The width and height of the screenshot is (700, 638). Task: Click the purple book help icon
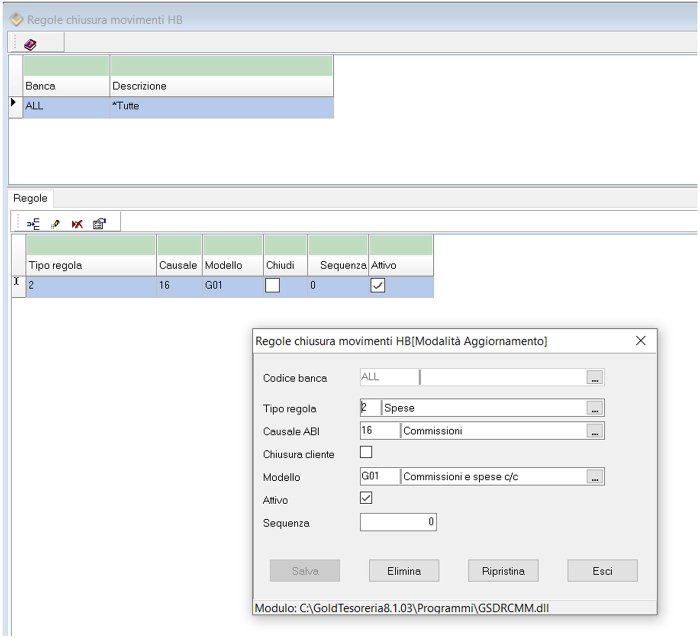pyautogui.click(x=30, y=44)
